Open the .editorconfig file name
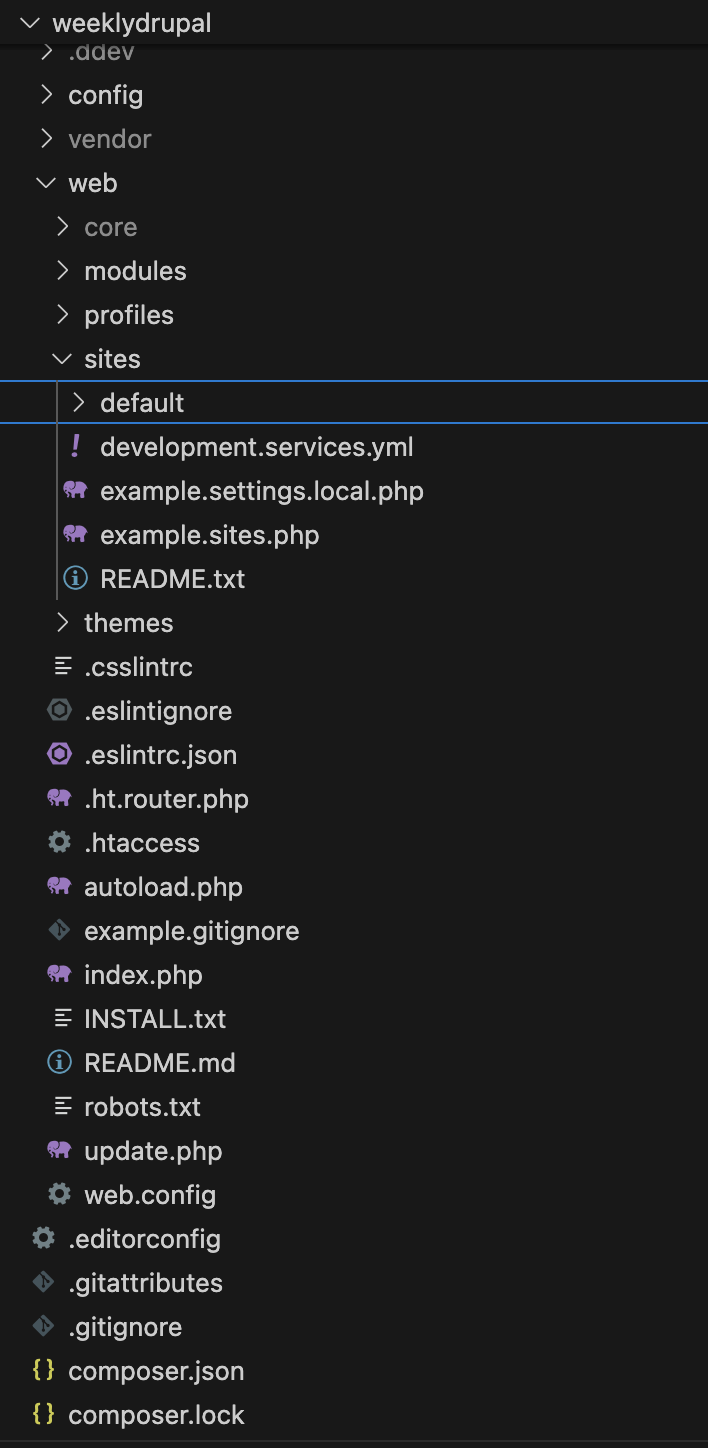Screen dimensions: 708x1448 coord(144,1239)
